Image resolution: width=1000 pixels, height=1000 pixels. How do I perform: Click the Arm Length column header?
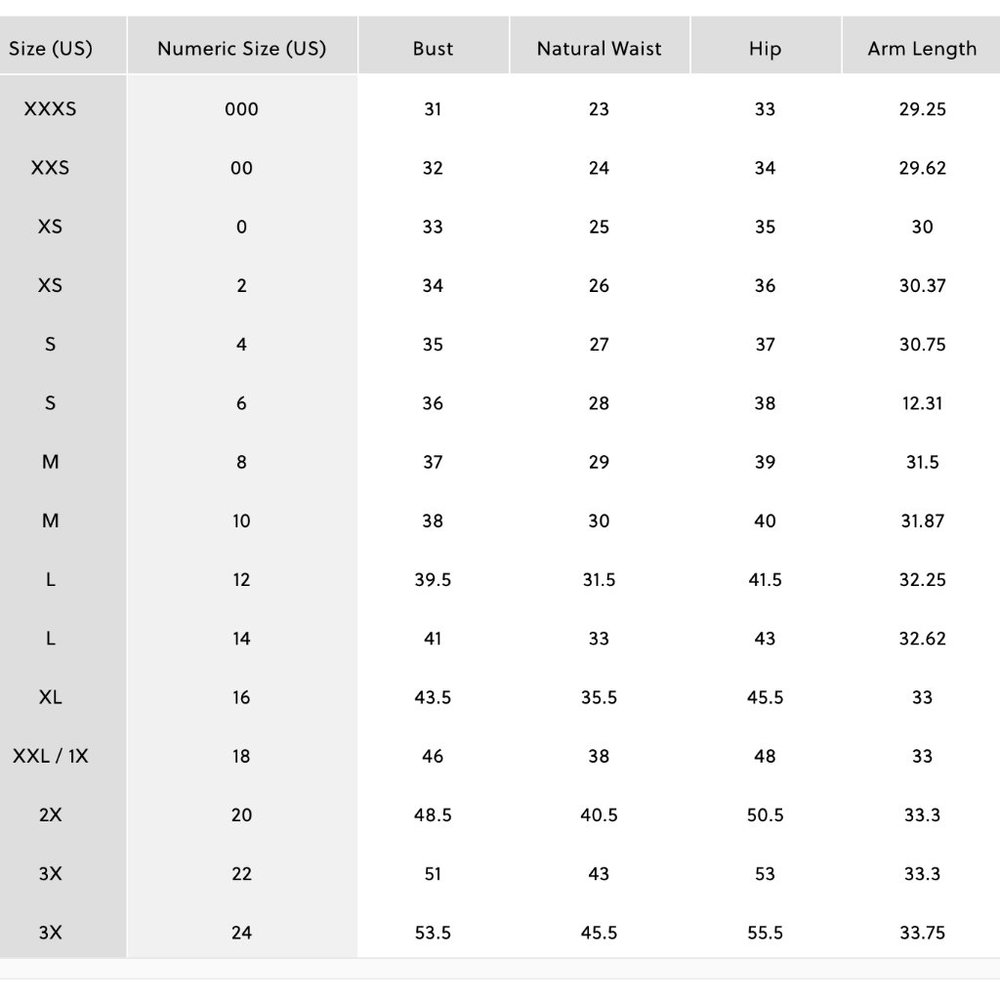point(922,49)
